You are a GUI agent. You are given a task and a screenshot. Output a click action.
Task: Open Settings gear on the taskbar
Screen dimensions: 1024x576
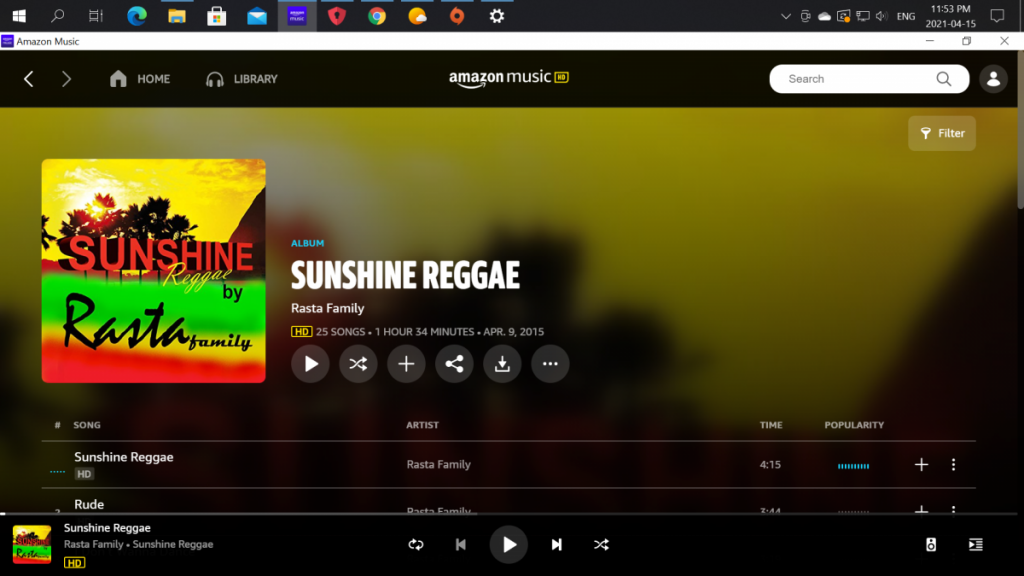coord(497,16)
